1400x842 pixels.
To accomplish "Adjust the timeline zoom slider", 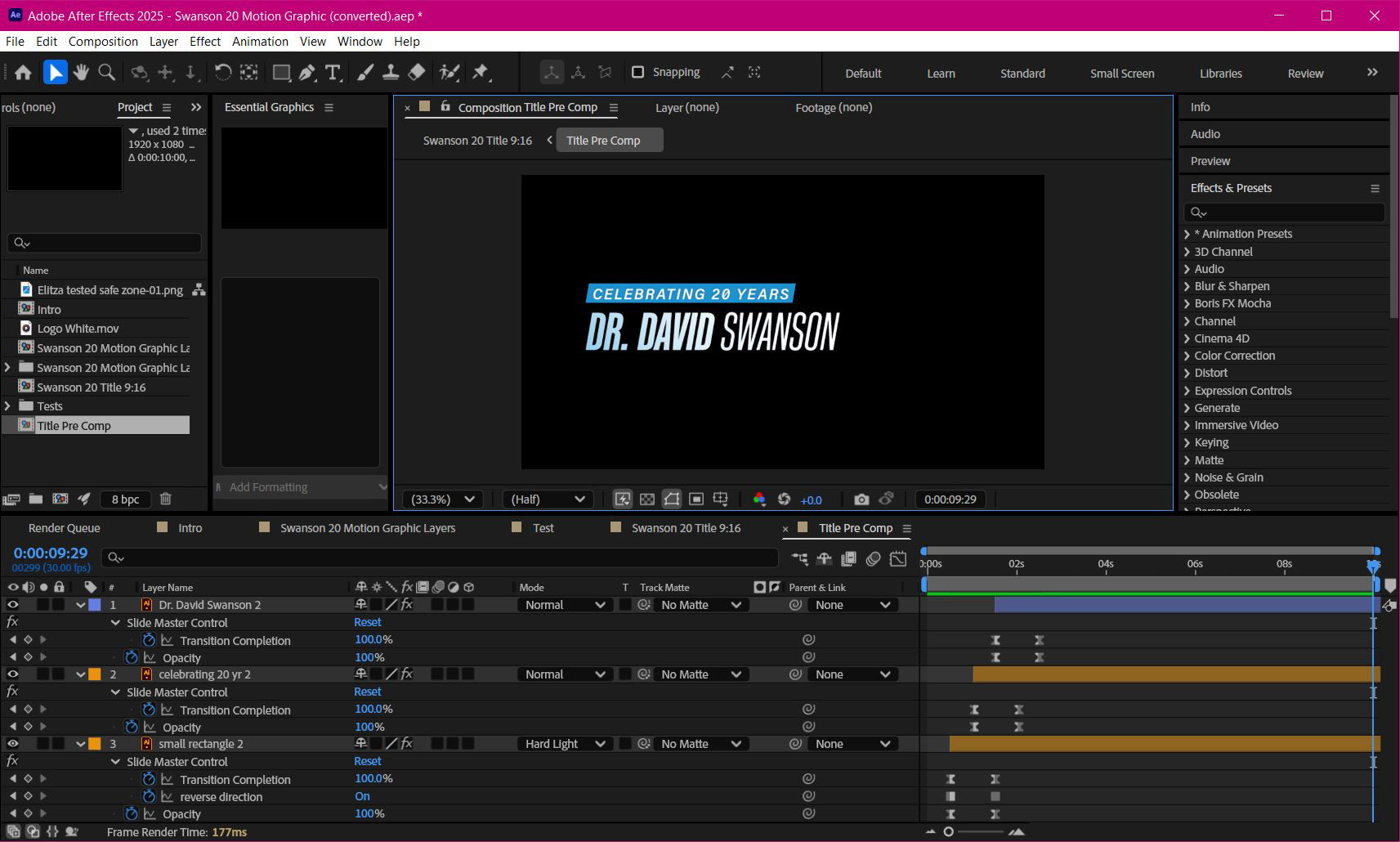I will 948,831.
